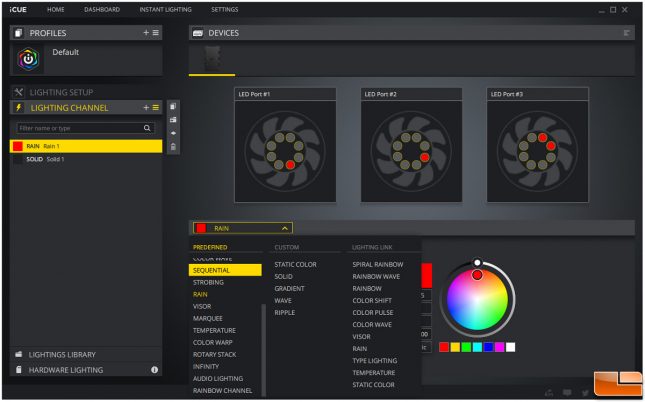The height and width of the screenshot is (402, 645).
Task: Choose ROTARY STACK effect
Action: pyautogui.click(x=215, y=354)
